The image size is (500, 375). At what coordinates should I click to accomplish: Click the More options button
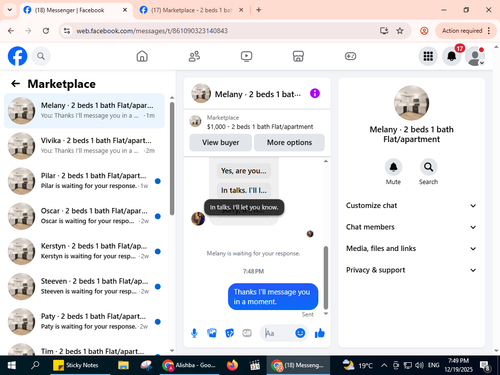coord(289,142)
